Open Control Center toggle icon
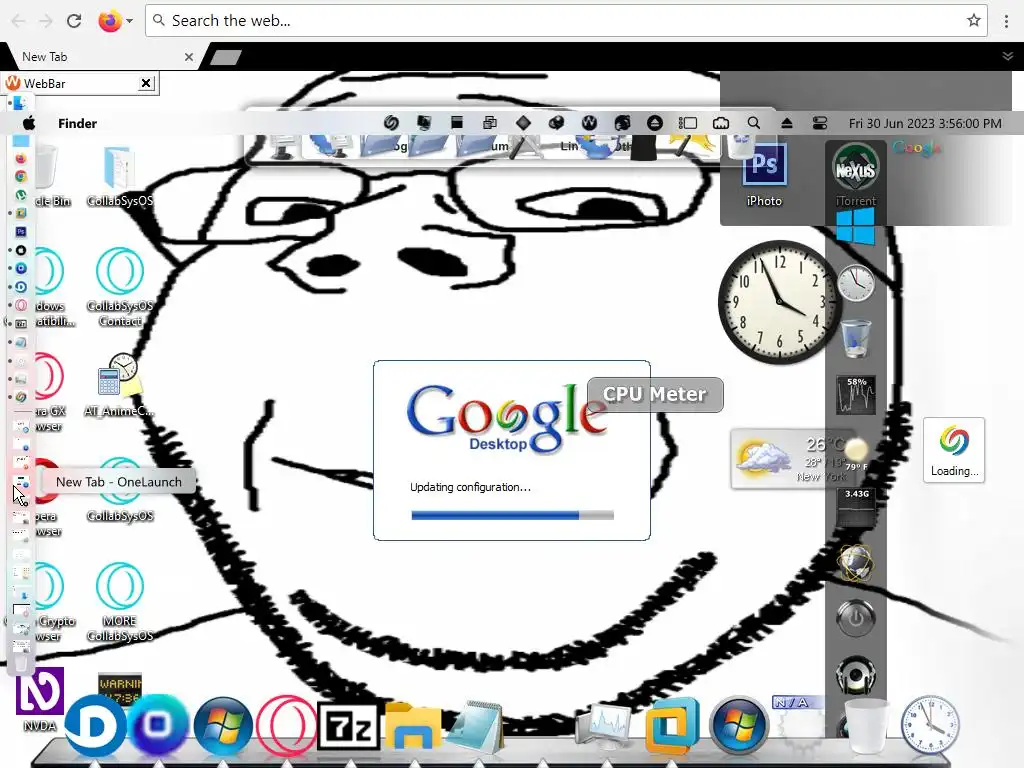 [820, 123]
